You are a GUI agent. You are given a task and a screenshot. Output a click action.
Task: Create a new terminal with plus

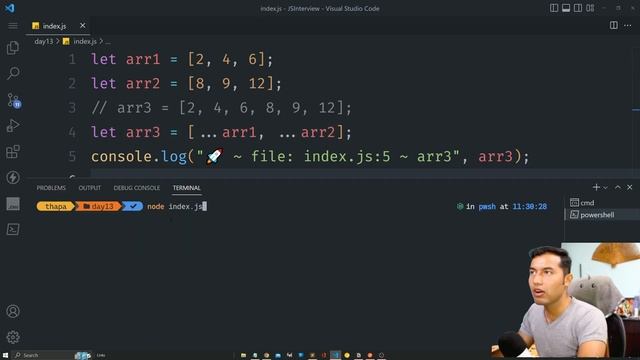(596, 187)
